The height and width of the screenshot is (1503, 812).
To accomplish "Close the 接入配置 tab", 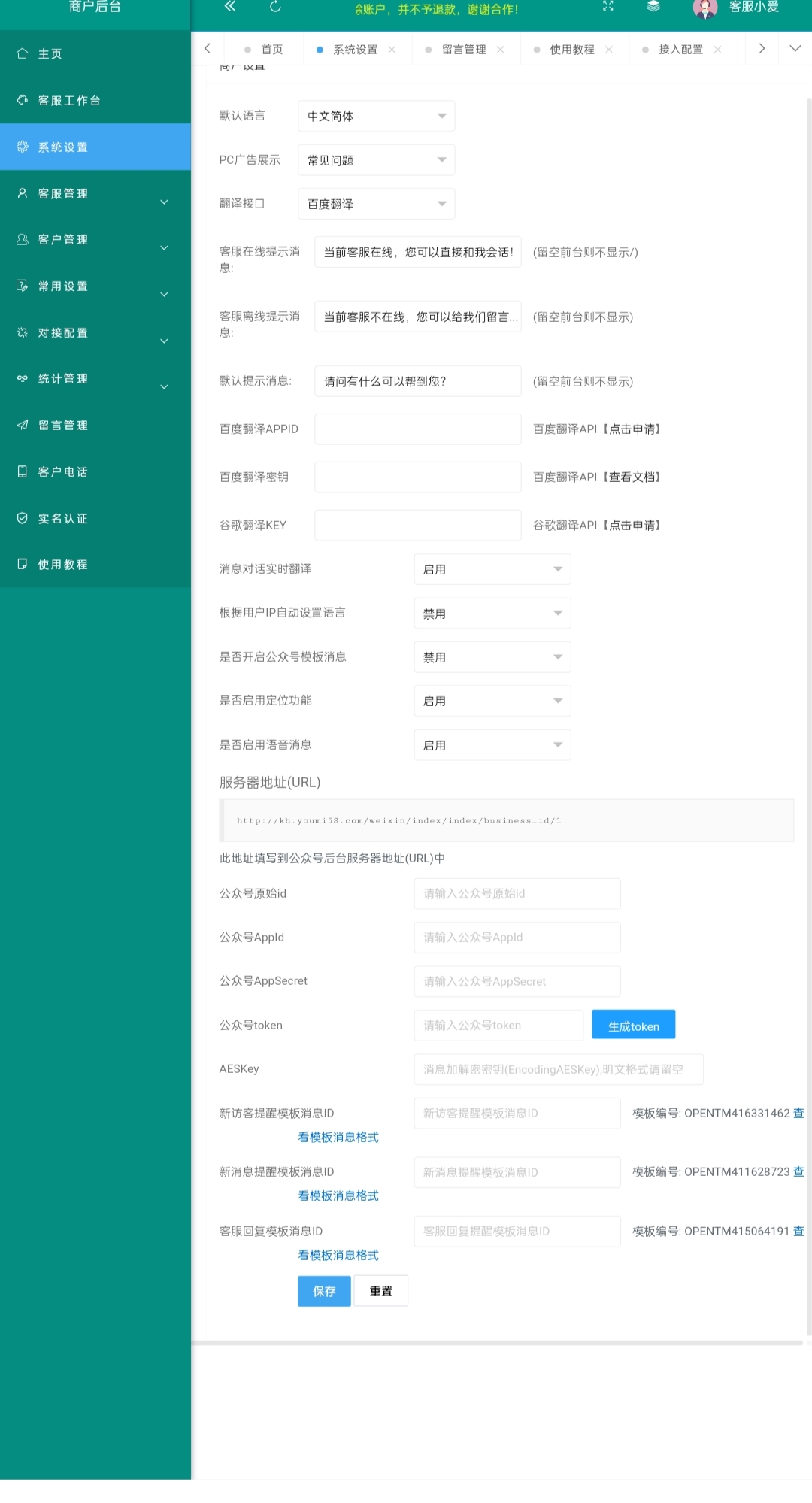I will [717, 50].
